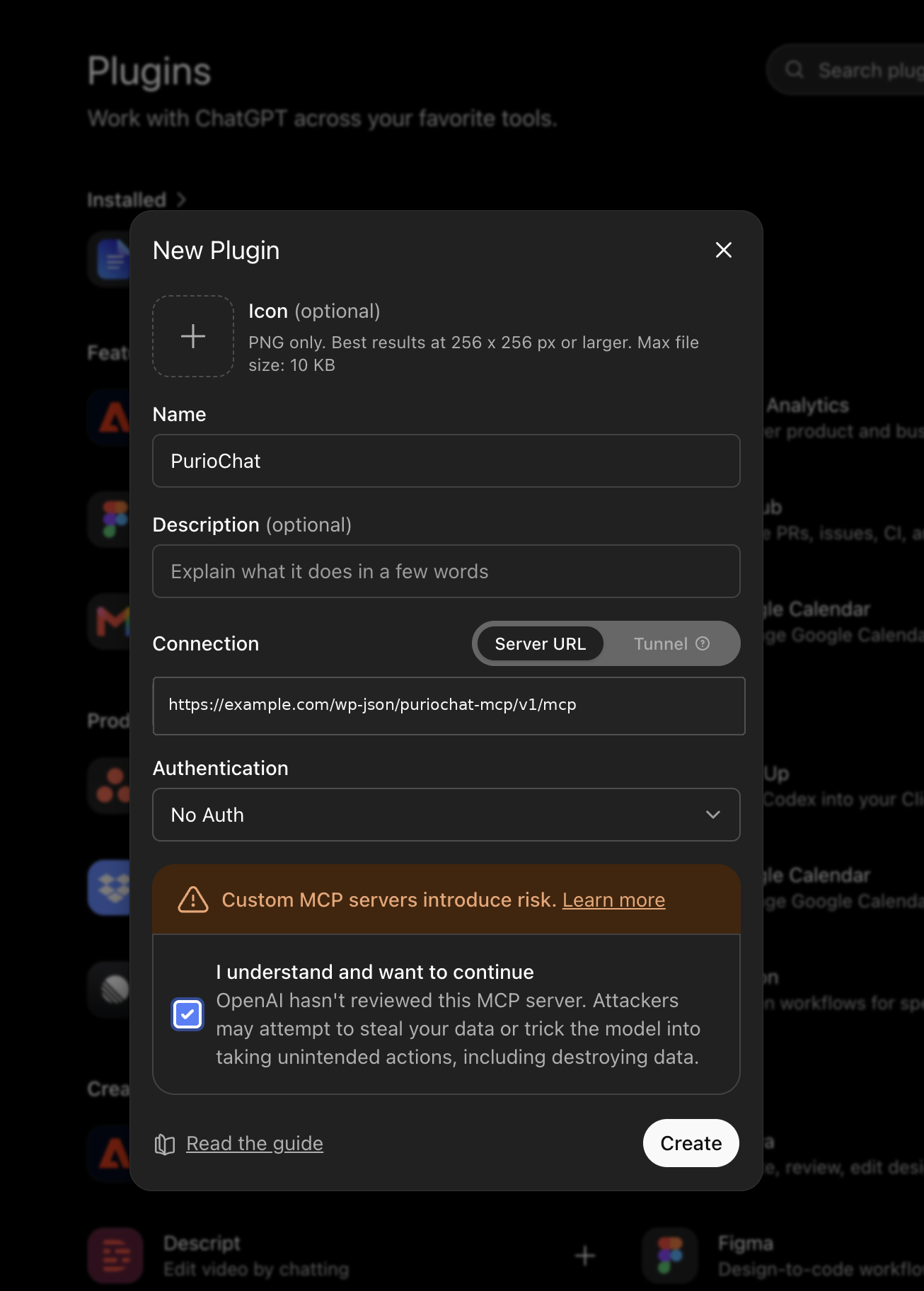Open the Learn more risk link
Screen dimensions: 924x1291
pyautogui.click(x=613, y=900)
